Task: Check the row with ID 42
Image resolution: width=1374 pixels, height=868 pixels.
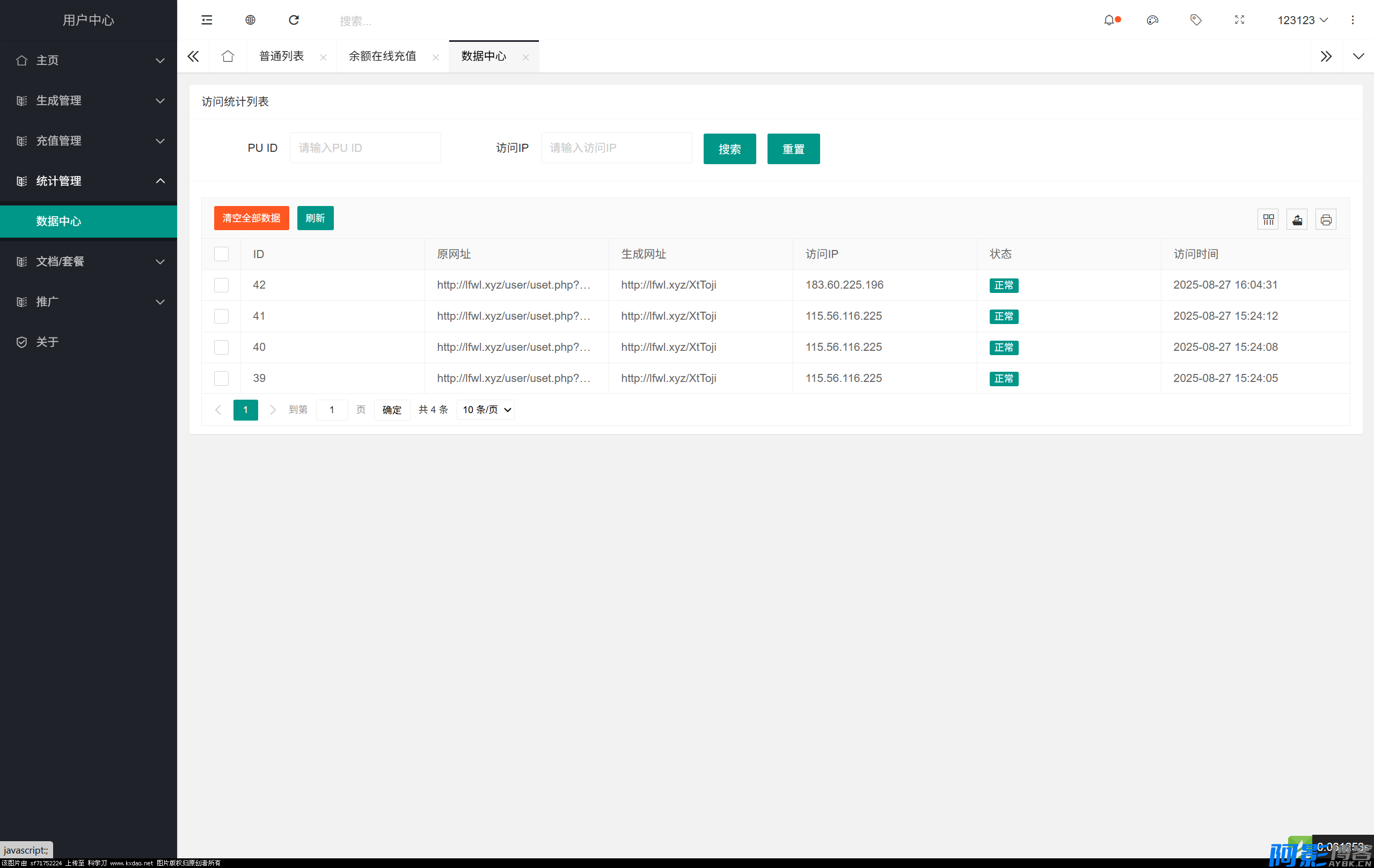Action: [x=221, y=284]
